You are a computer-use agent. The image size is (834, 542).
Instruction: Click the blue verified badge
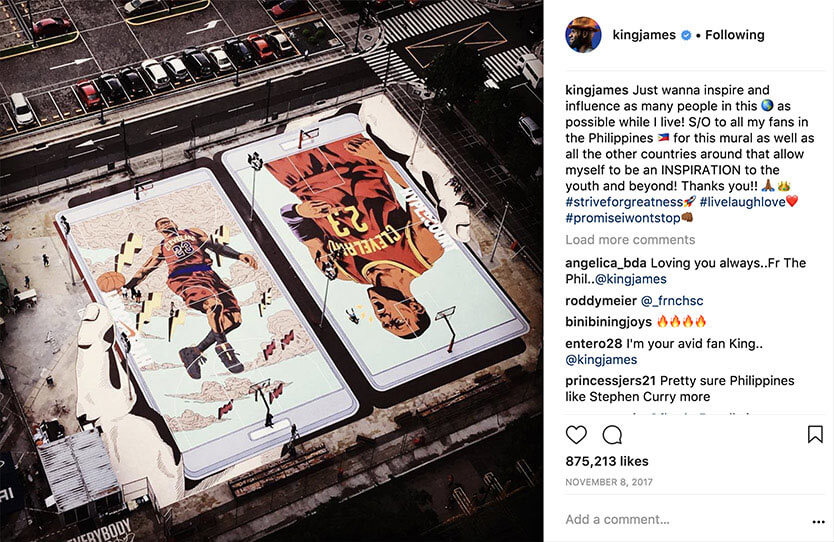click(686, 35)
